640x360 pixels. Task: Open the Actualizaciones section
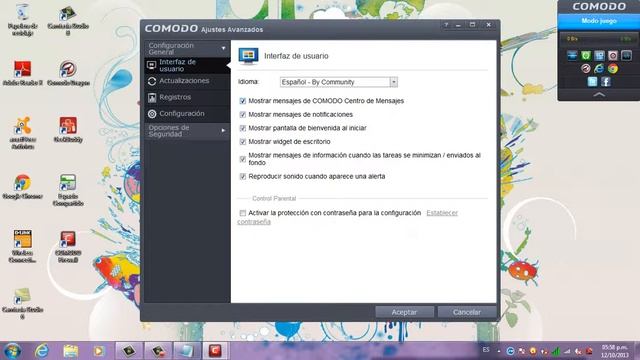tap(187, 81)
